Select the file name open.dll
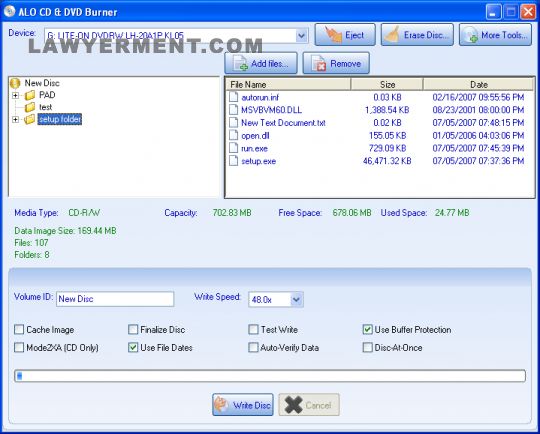The width and height of the screenshot is (540, 434). (x=255, y=135)
